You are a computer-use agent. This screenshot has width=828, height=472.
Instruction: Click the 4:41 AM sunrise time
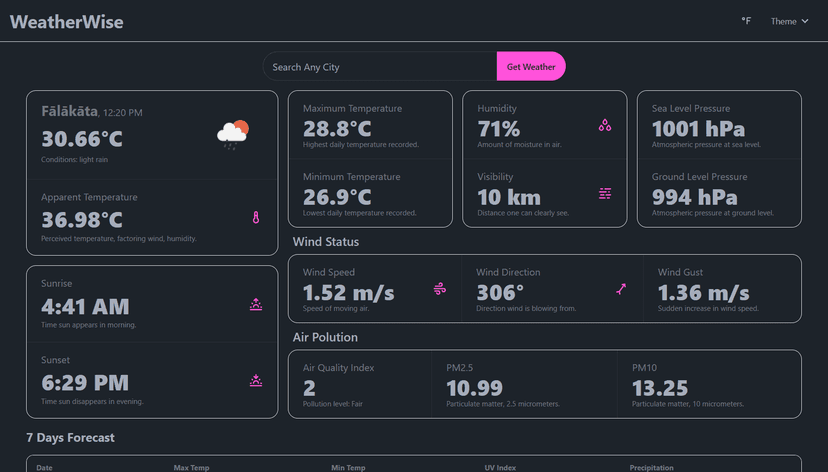click(x=85, y=306)
